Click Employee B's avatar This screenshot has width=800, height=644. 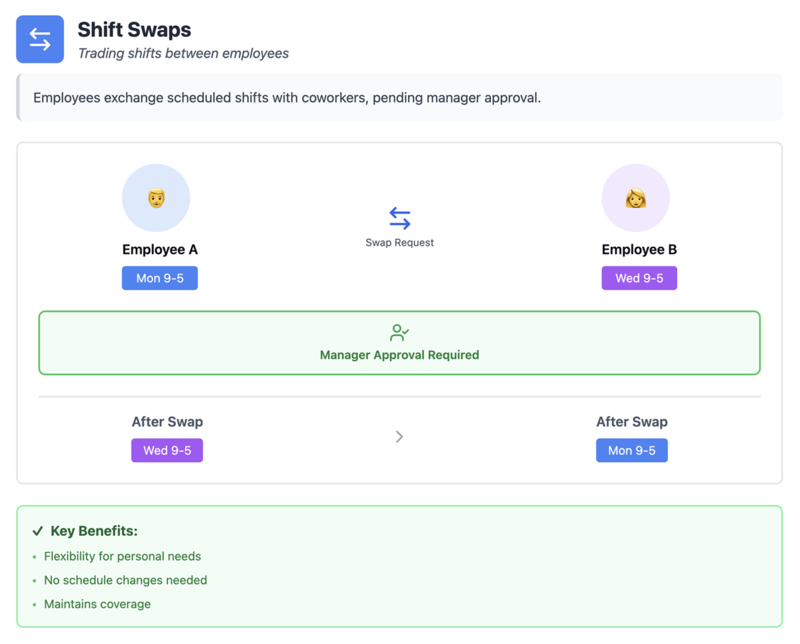tap(638, 197)
